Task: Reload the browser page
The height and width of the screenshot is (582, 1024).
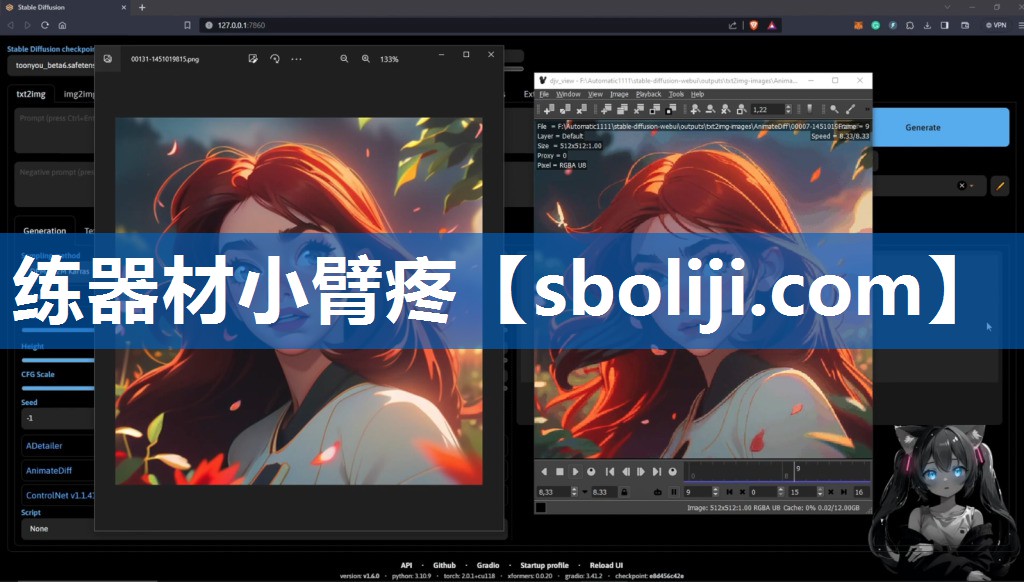Action: tap(44, 25)
